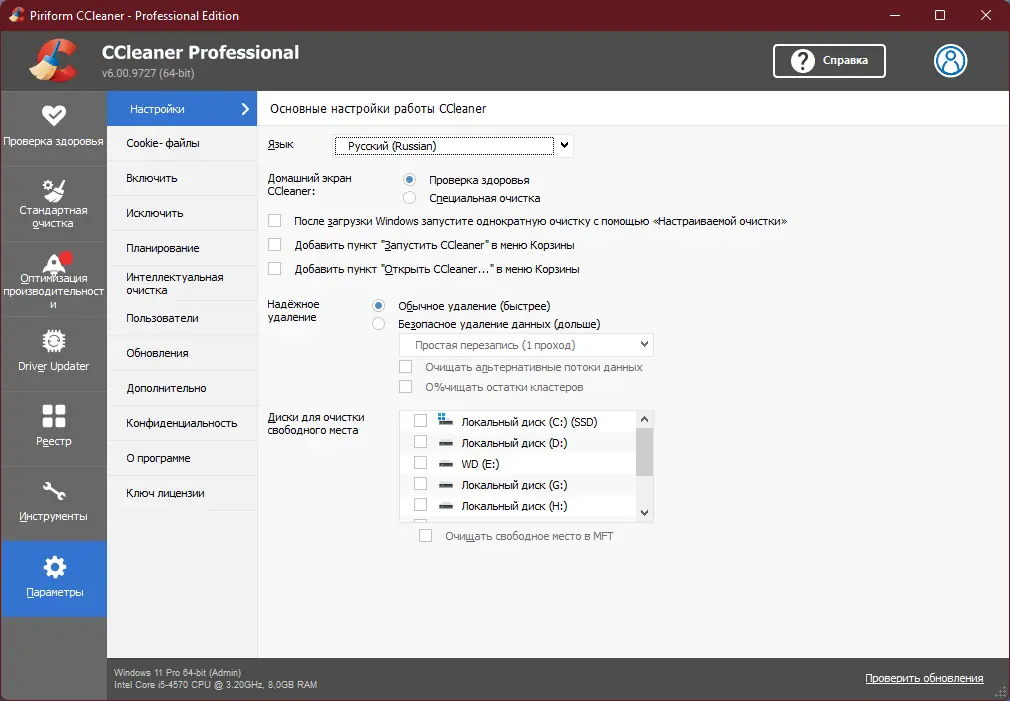Viewport: 1010px width, 701px height.
Task: Click the drive icon for Локальный диск (G:)
Action: click(446, 485)
